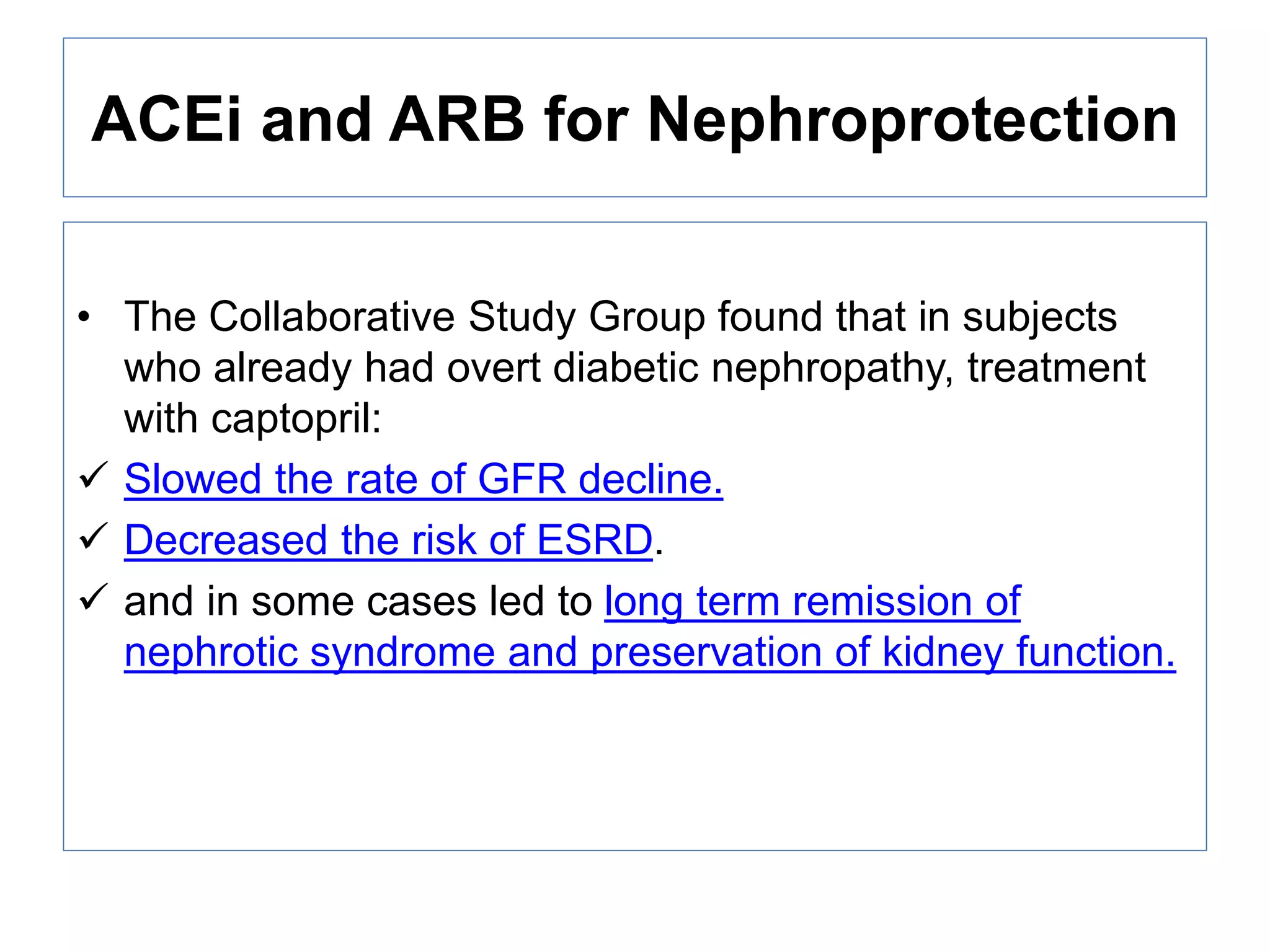The image size is (1270, 952).
Task: Click the phrase "Collaborative Study Group"
Action: 457,318
